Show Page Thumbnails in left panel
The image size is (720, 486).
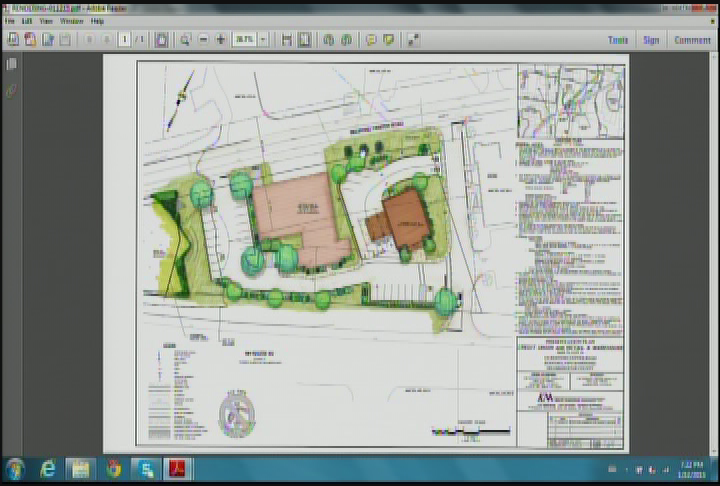point(11,64)
